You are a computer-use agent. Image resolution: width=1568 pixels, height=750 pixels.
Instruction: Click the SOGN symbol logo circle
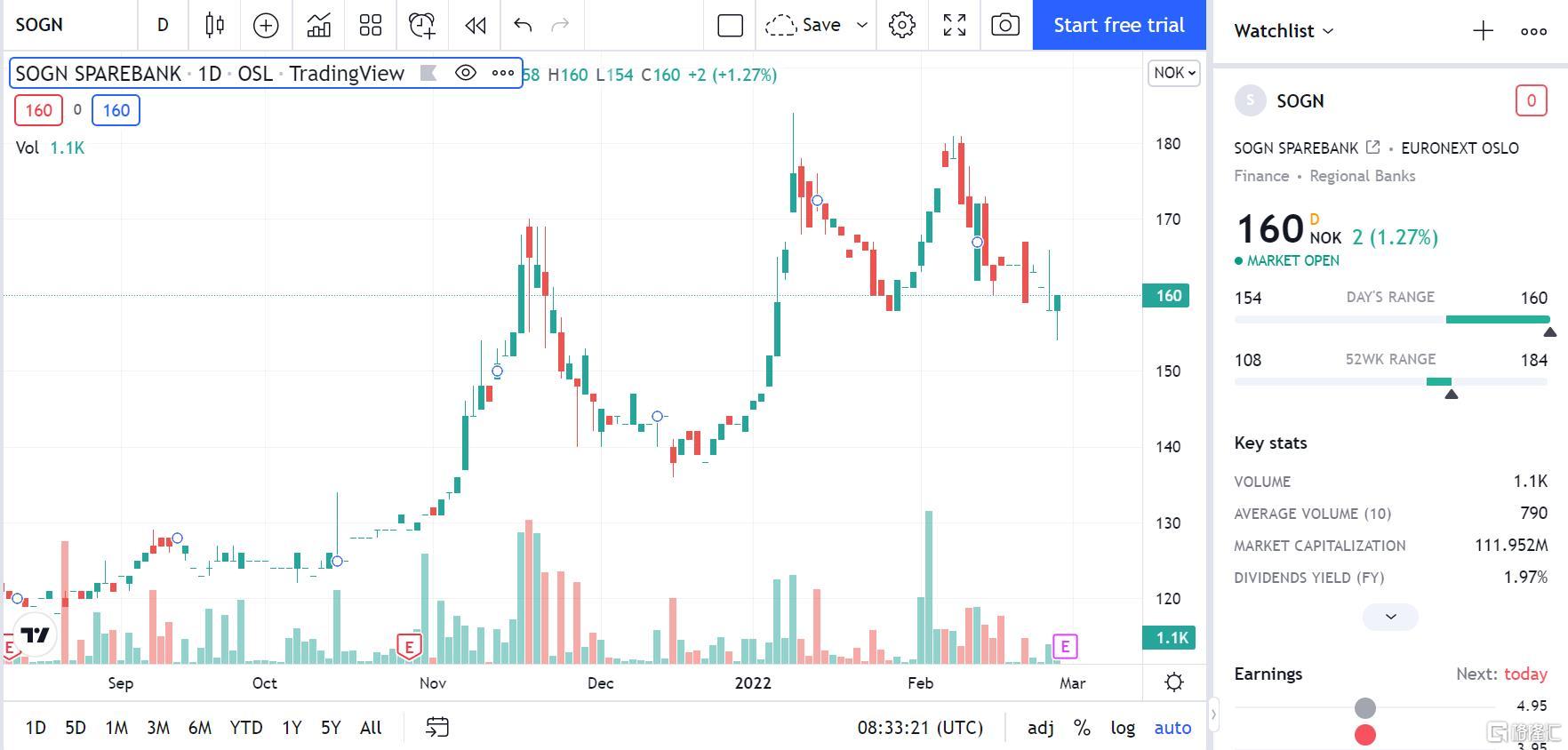1251,100
